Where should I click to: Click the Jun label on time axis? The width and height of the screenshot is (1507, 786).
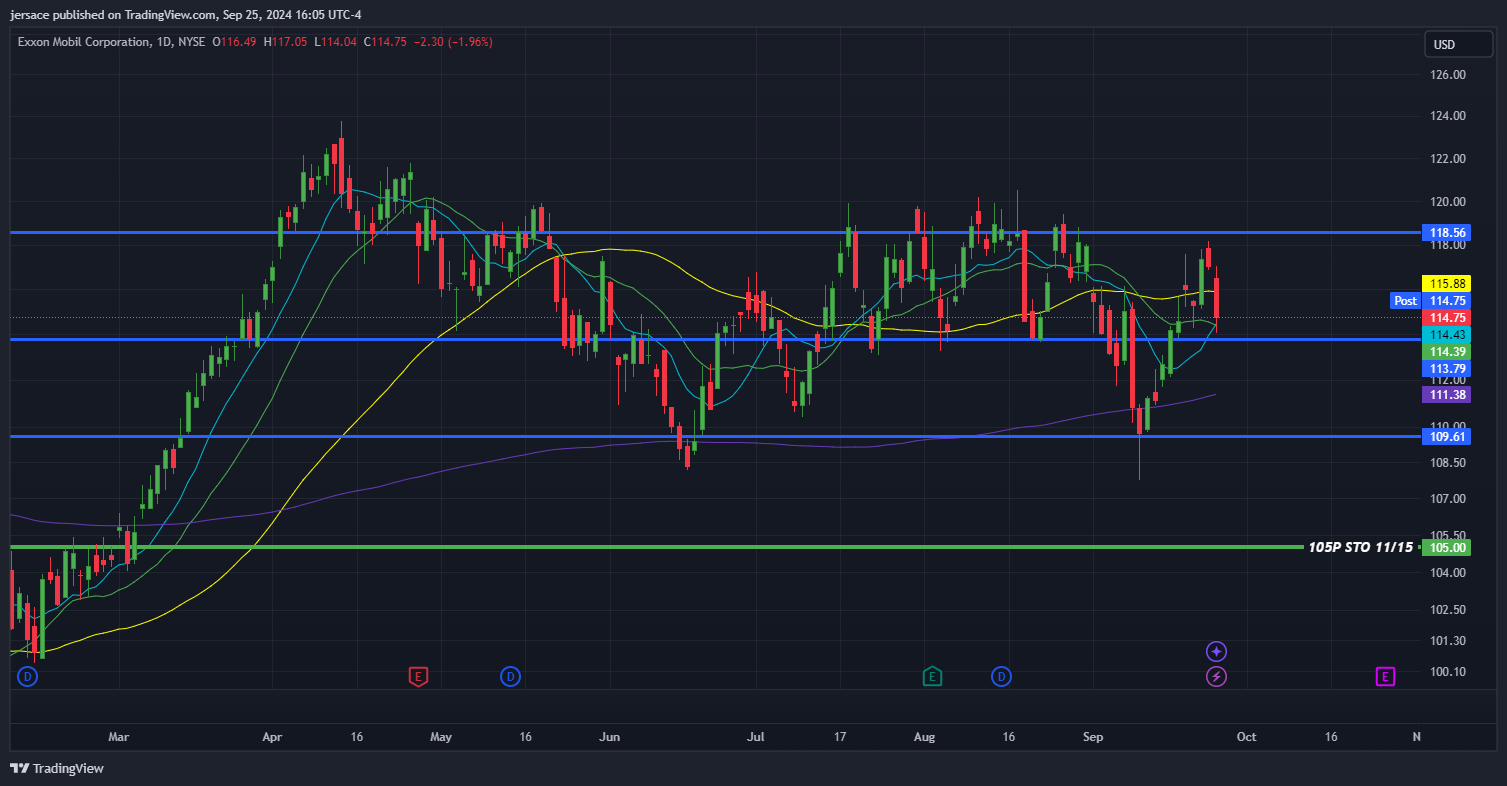tap(610, 737)
